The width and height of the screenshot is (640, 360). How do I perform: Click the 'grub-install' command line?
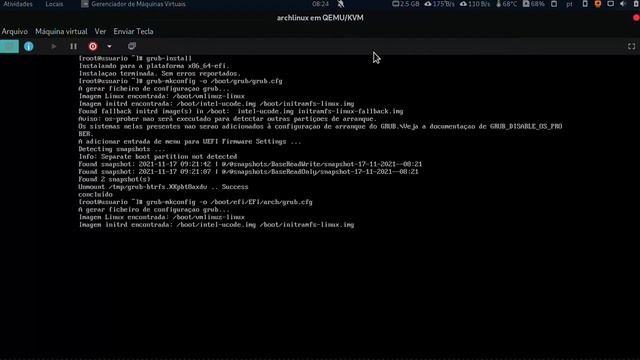pyautogui.click(x=135, y=58)
